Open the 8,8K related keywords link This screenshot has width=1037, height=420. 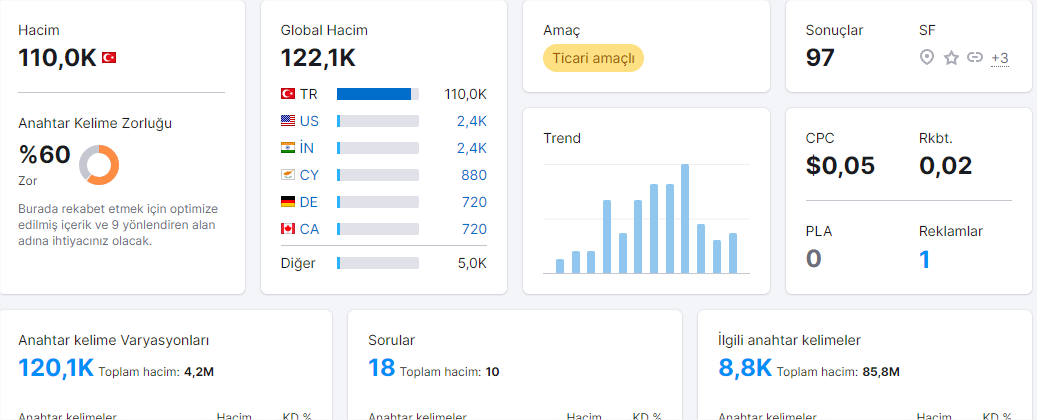click(x=745, y=368)
